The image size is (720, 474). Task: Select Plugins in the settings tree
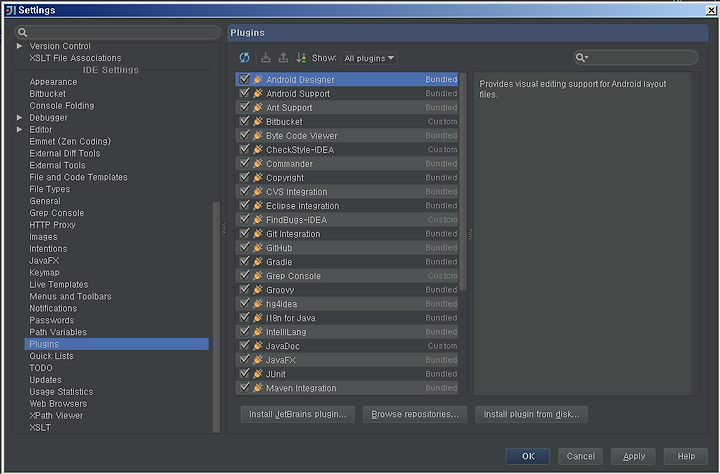coord(117,344)
